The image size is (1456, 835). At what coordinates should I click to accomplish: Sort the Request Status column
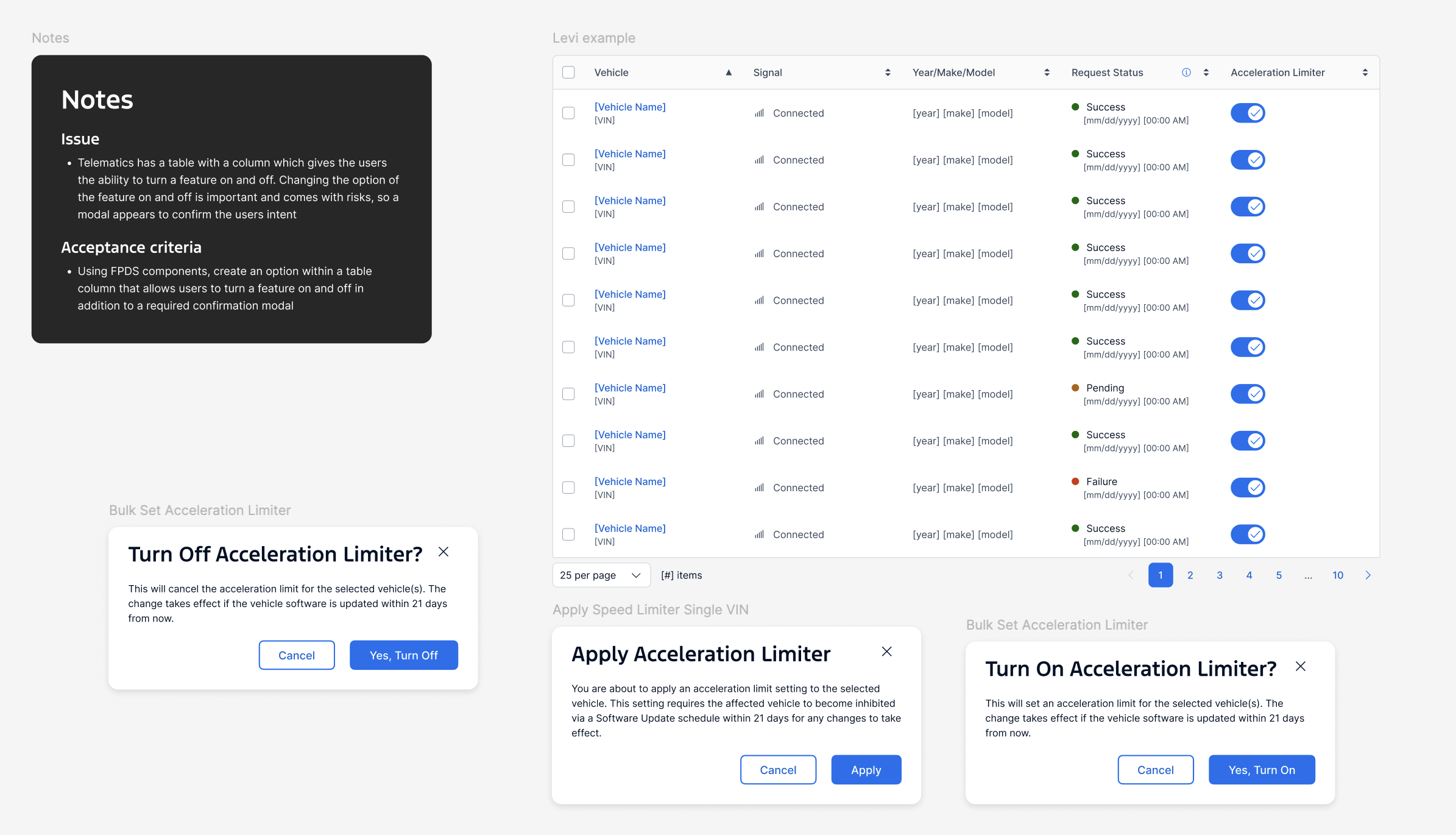(x=1206, y=73)
